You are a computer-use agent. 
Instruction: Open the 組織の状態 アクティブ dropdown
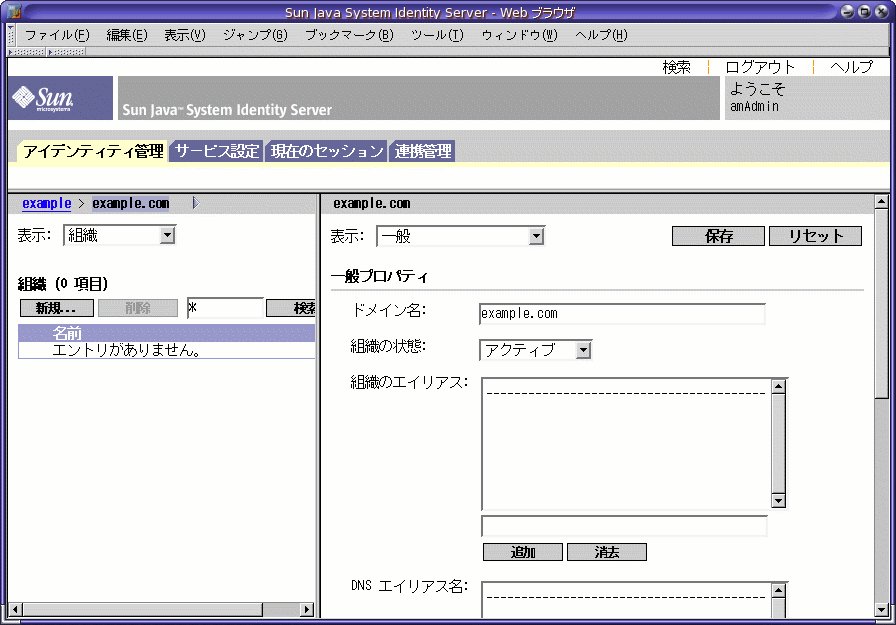[535, 350]
